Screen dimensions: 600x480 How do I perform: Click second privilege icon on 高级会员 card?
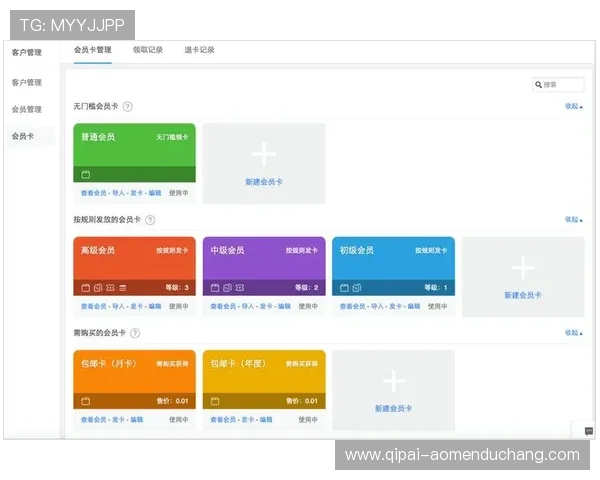click(x=98, y=287)
